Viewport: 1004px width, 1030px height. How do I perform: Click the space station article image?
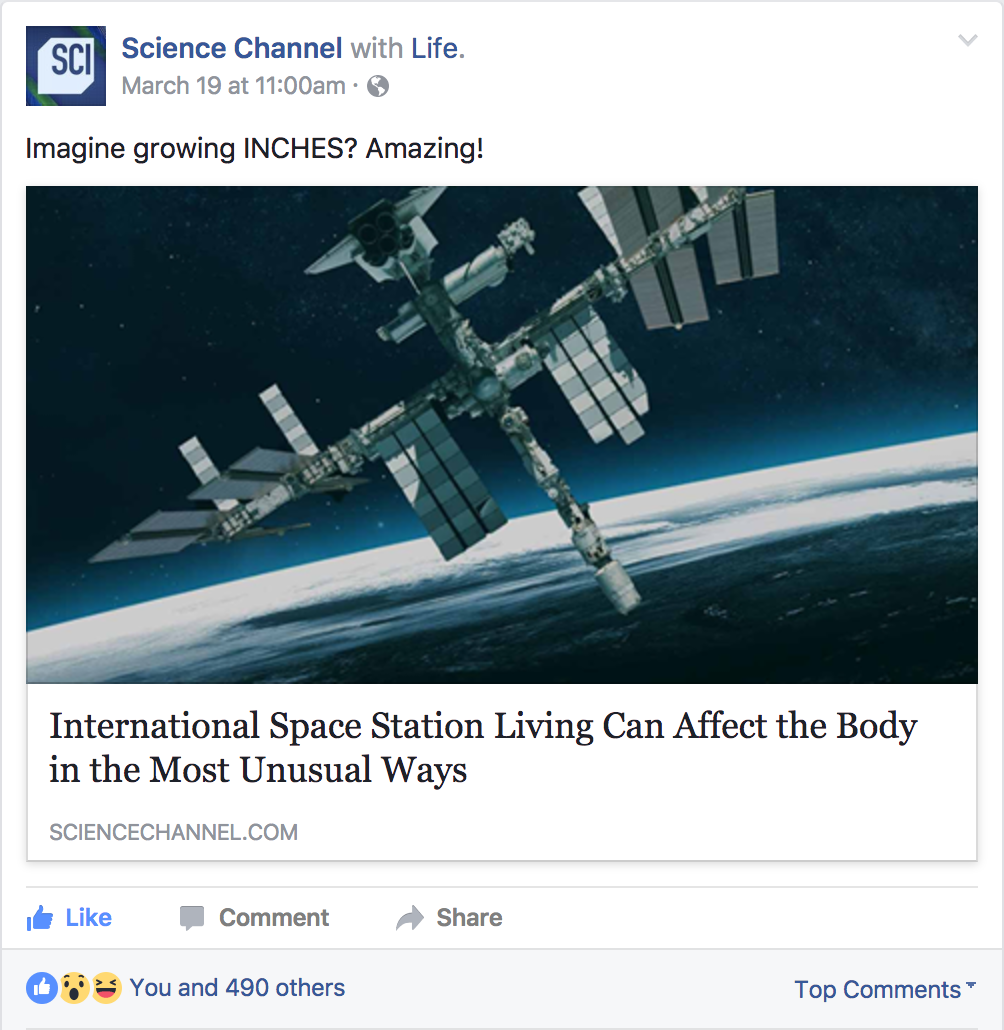point(502,435)
